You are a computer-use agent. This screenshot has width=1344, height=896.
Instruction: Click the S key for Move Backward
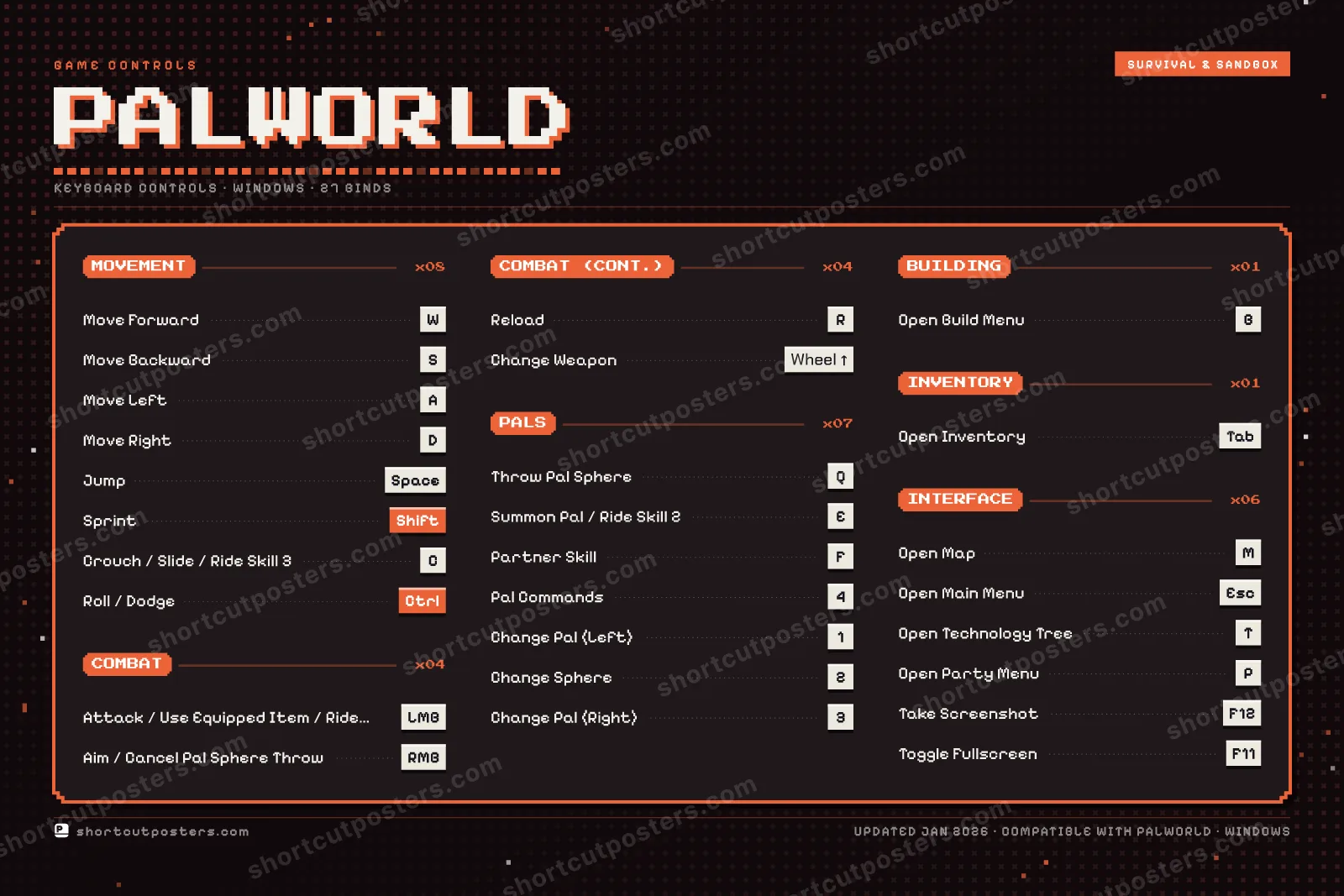click(x=433, y=359)
